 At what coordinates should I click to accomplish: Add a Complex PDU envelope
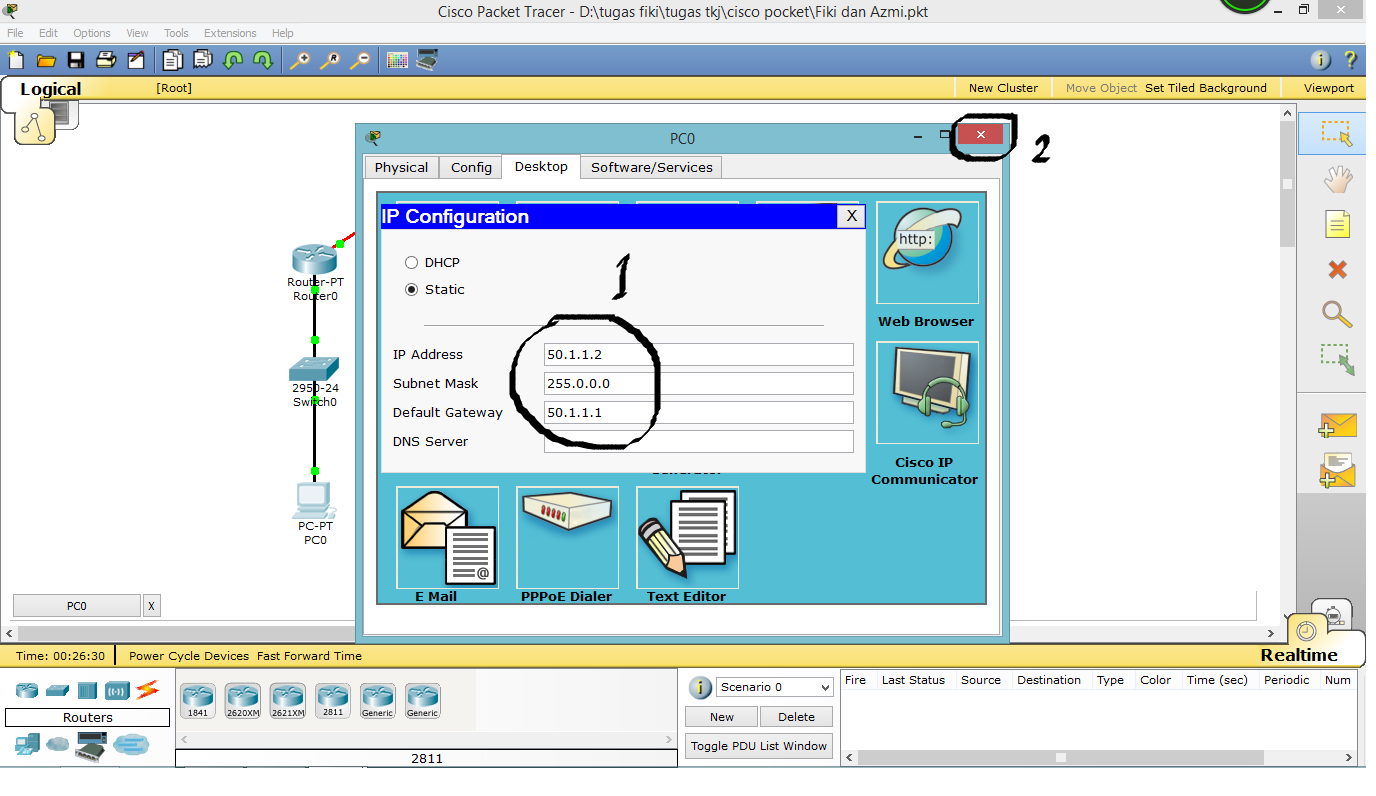pos(1337,471)
